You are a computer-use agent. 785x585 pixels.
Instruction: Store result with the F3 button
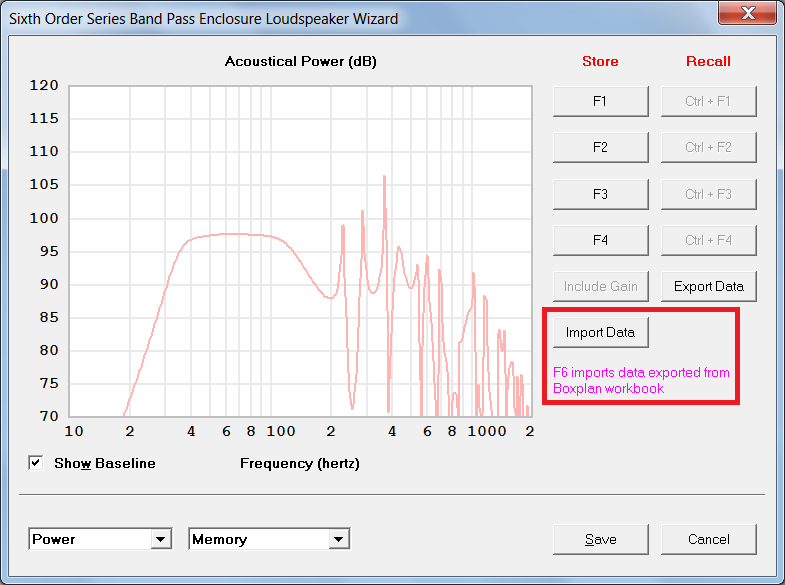(x=600, y=194)
